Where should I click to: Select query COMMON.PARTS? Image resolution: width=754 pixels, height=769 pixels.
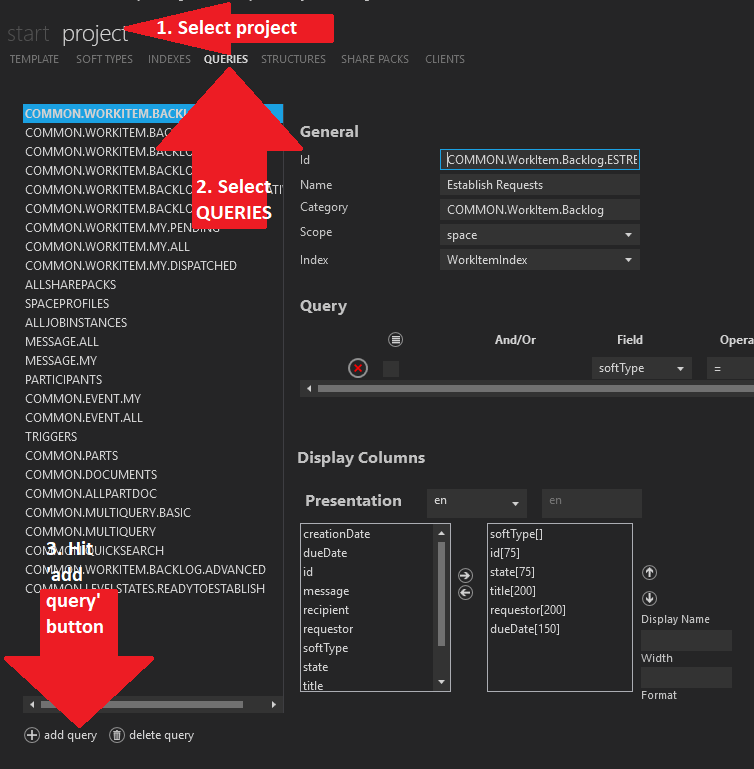point(153,456)
